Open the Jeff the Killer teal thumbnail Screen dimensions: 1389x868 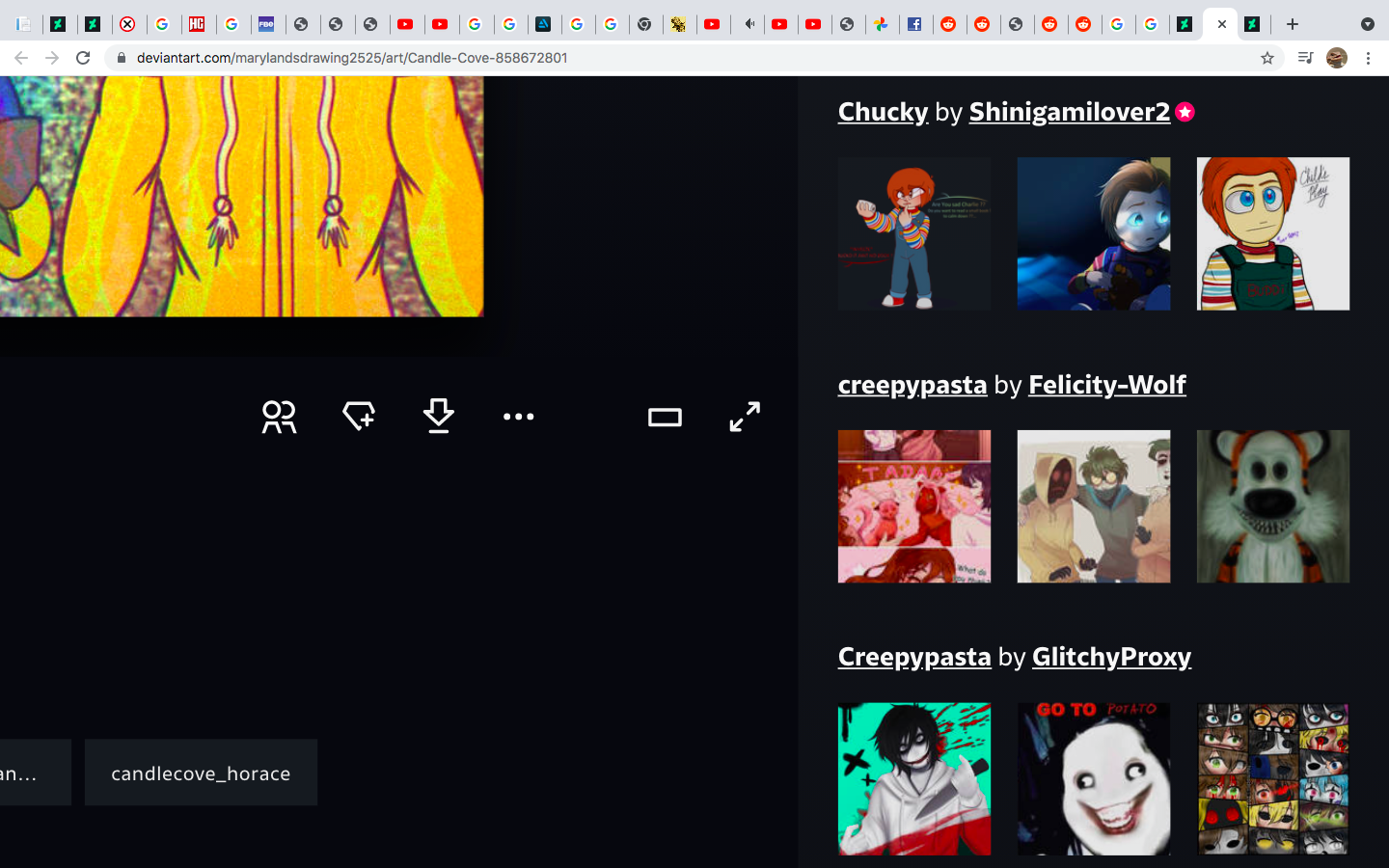(914, 779)
